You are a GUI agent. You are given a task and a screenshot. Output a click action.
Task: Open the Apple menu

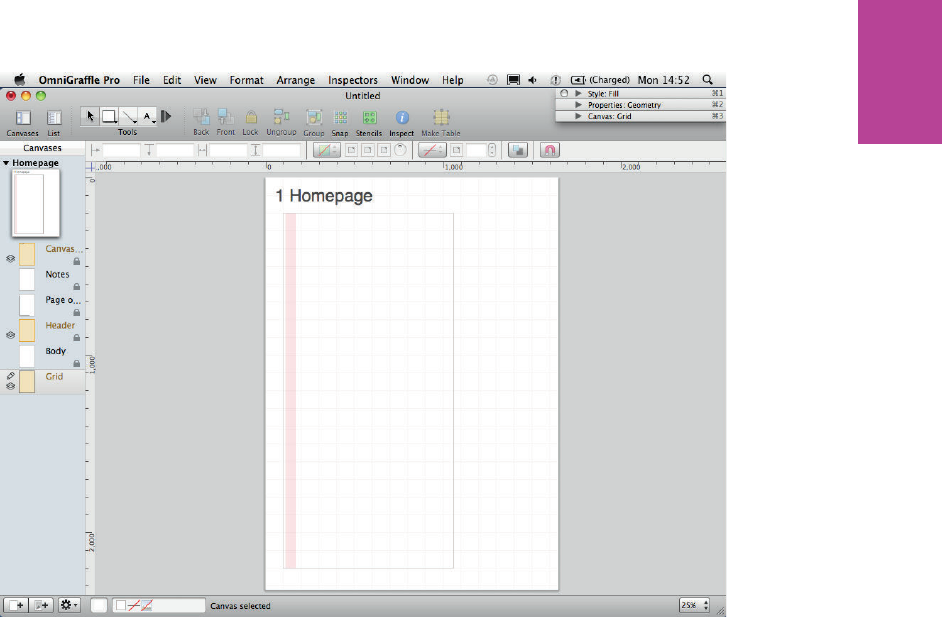coord(20,79)
